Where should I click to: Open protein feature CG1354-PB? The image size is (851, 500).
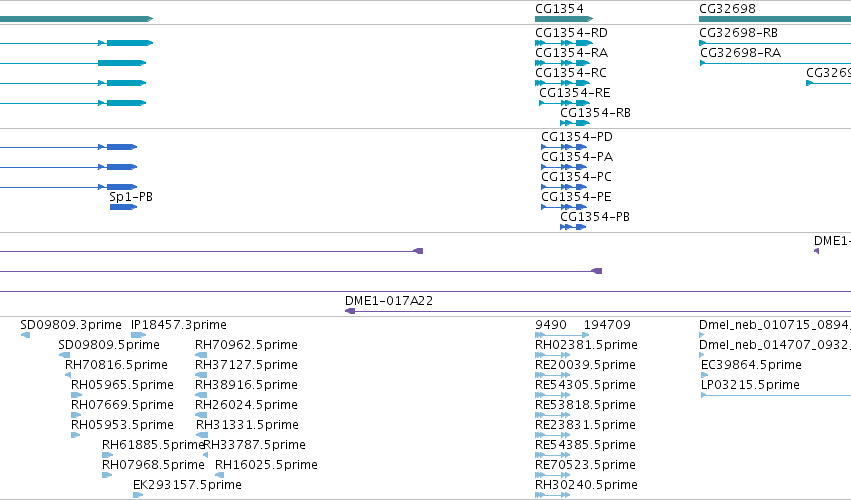[x=595, y=217]
